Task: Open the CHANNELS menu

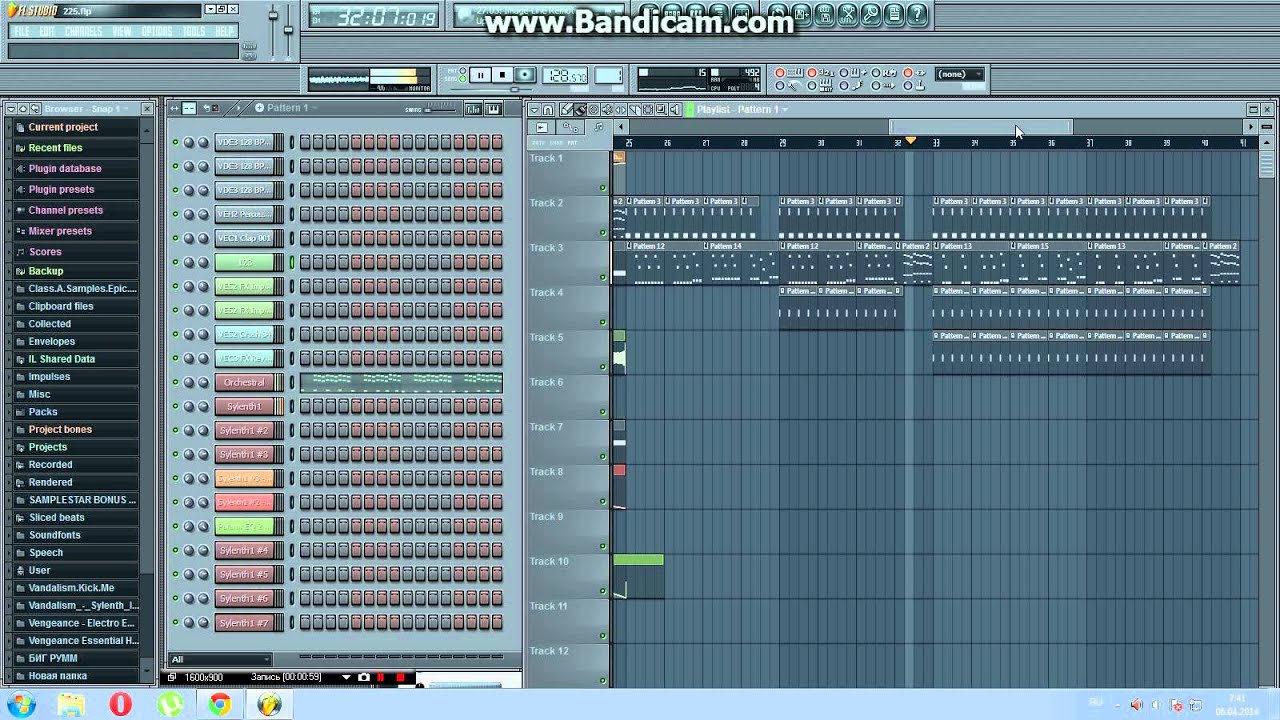Action: point(83,31)
